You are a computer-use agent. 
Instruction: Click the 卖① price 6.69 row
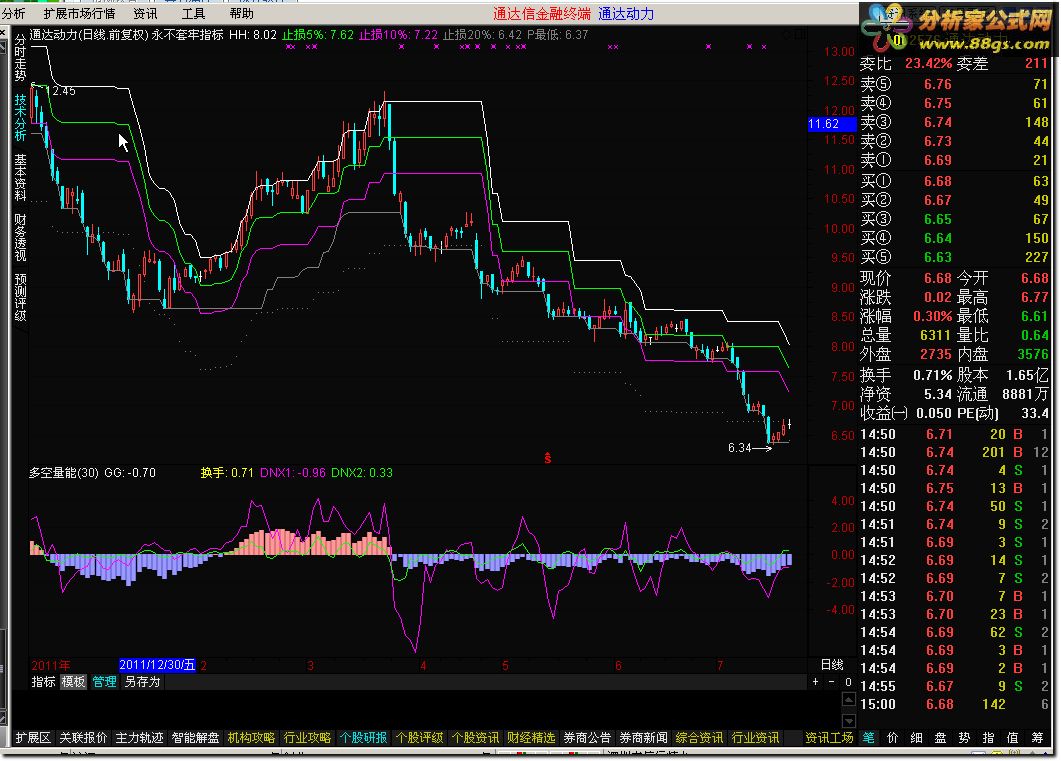(x=953, y=160)
